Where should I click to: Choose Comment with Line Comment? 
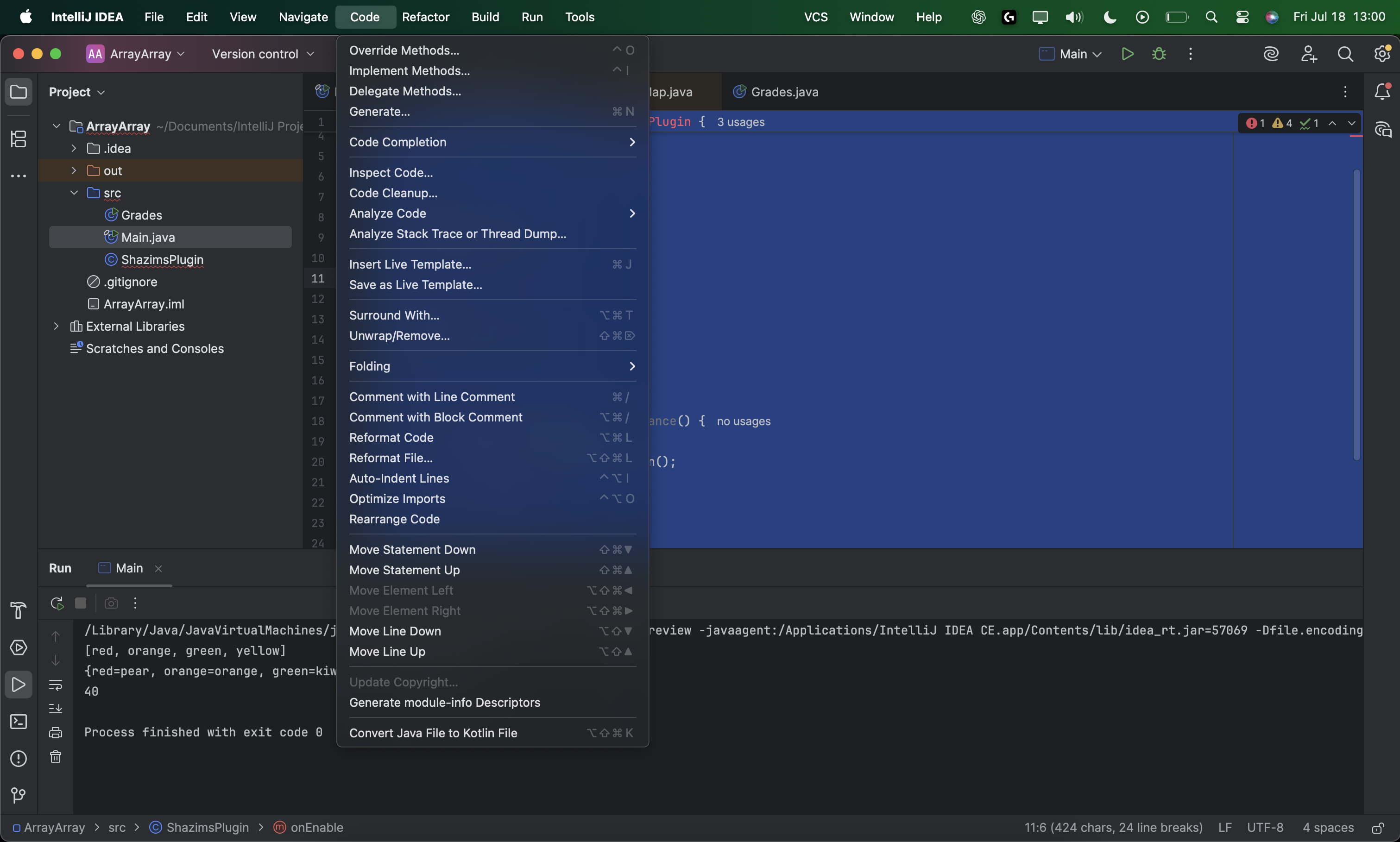pyautogui.click(x=492, y=396)
